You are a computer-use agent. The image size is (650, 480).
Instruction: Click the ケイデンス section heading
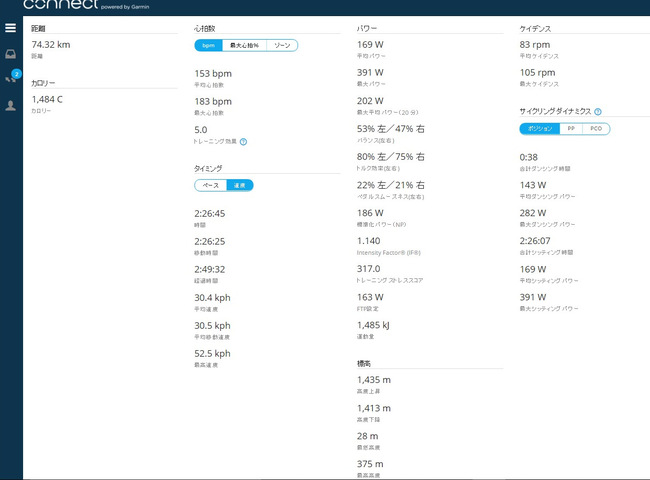pyautogui.click(x=535, y=29)
